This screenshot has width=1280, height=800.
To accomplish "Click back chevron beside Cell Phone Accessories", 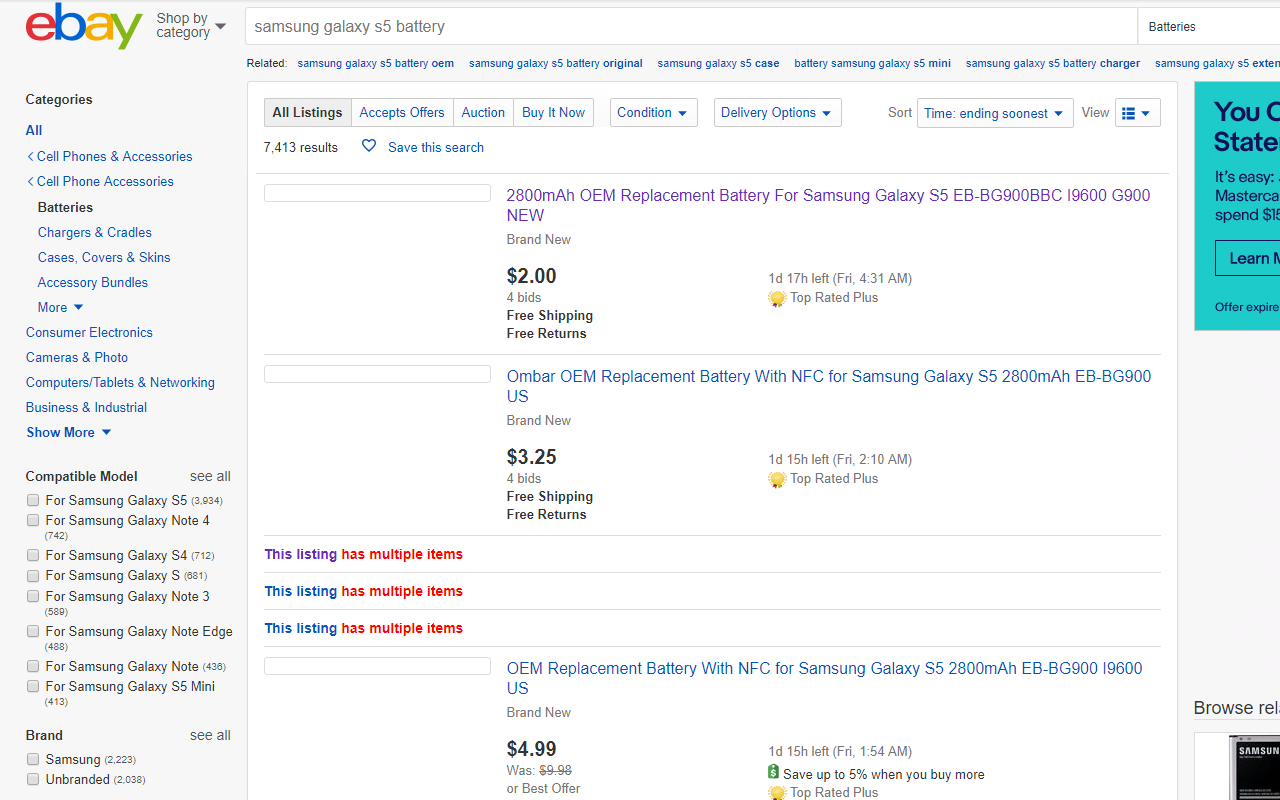I will (30, 181).
